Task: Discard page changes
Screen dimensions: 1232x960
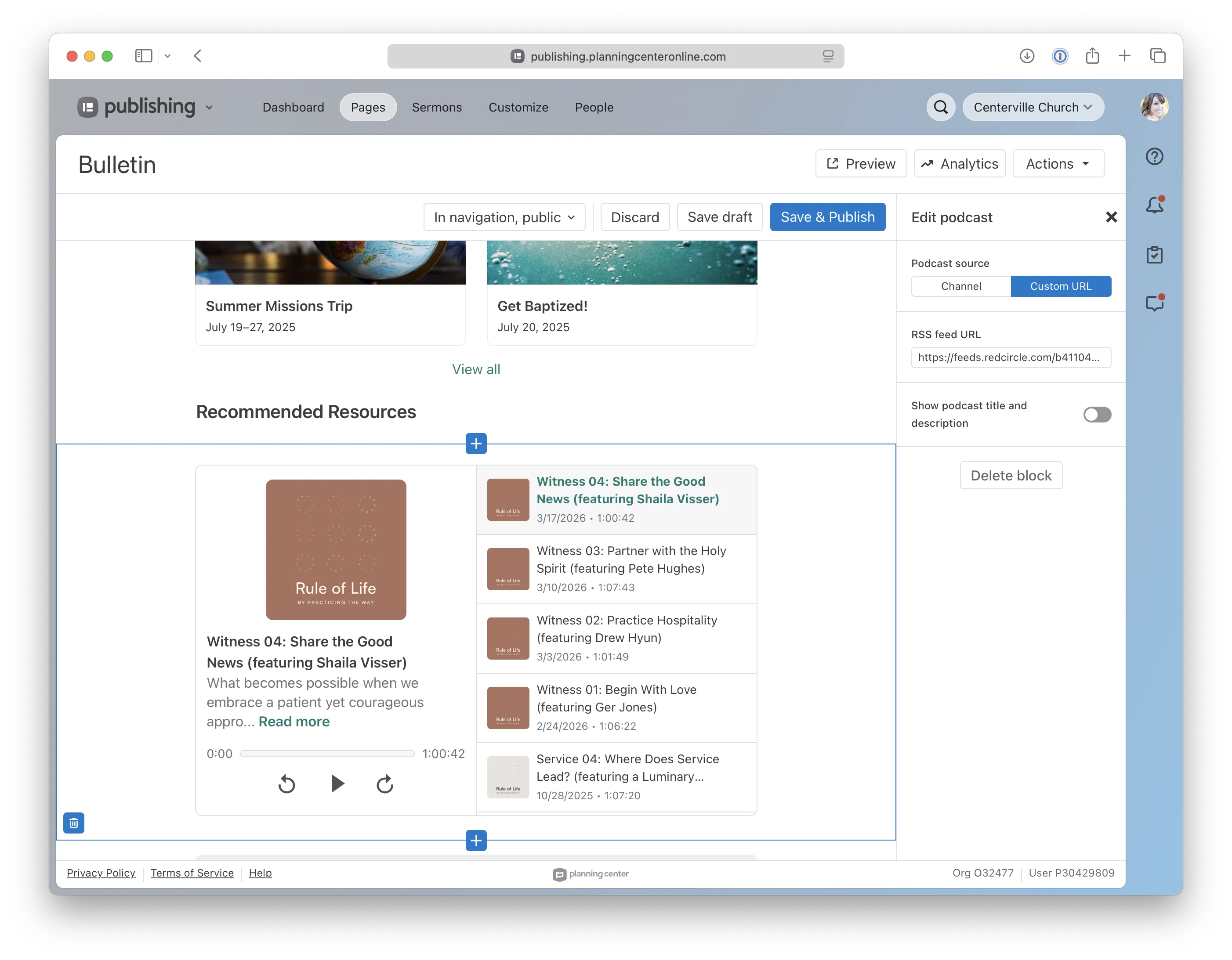Action: (634, 217)
